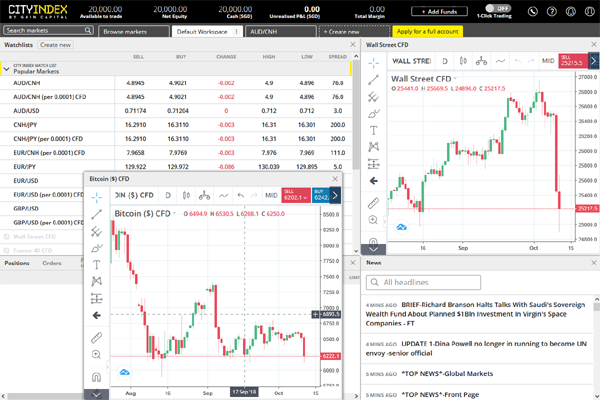Screen dimensions: 600x400
Task: Select text tool in Wall Street chart
Action: (x=373, y=131)
